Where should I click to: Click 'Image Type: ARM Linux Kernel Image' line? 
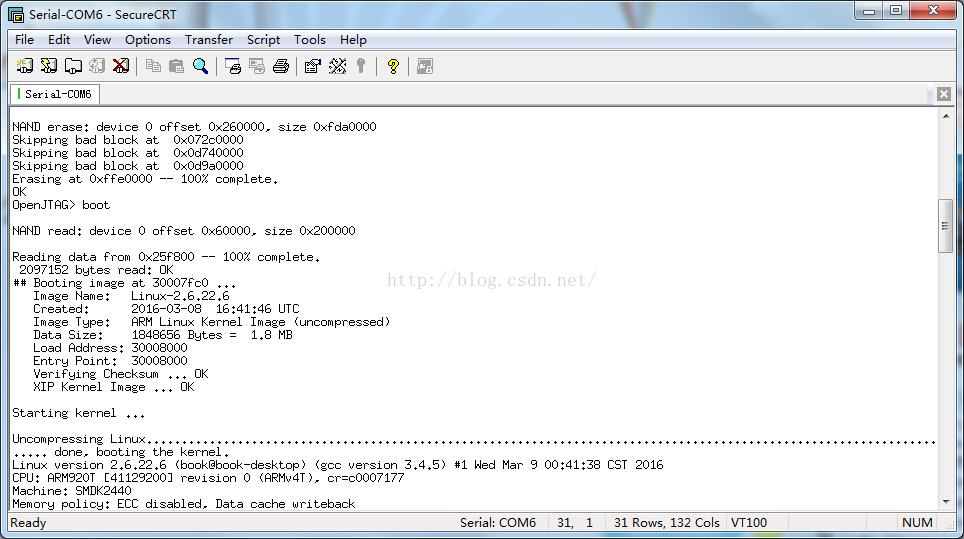[x=211, y=322]
